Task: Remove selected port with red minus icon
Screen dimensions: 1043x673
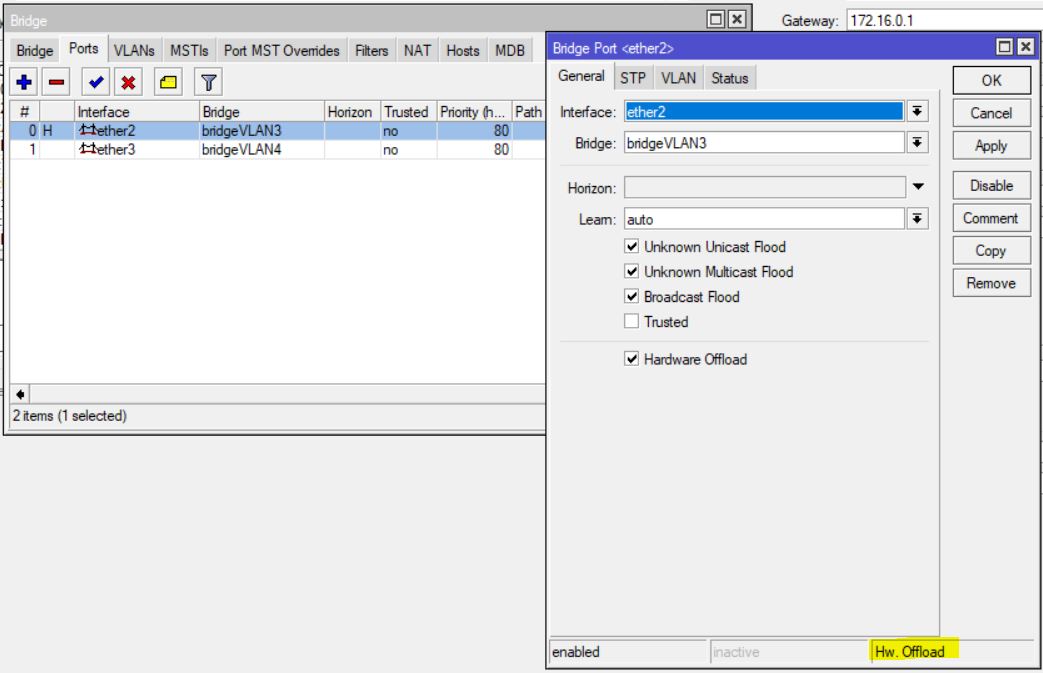Action: tap(57, 82)
